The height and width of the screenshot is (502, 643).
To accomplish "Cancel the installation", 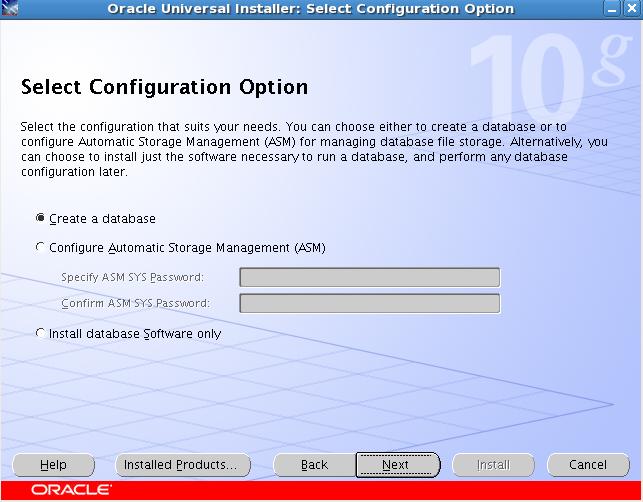I will pos(588,465).
